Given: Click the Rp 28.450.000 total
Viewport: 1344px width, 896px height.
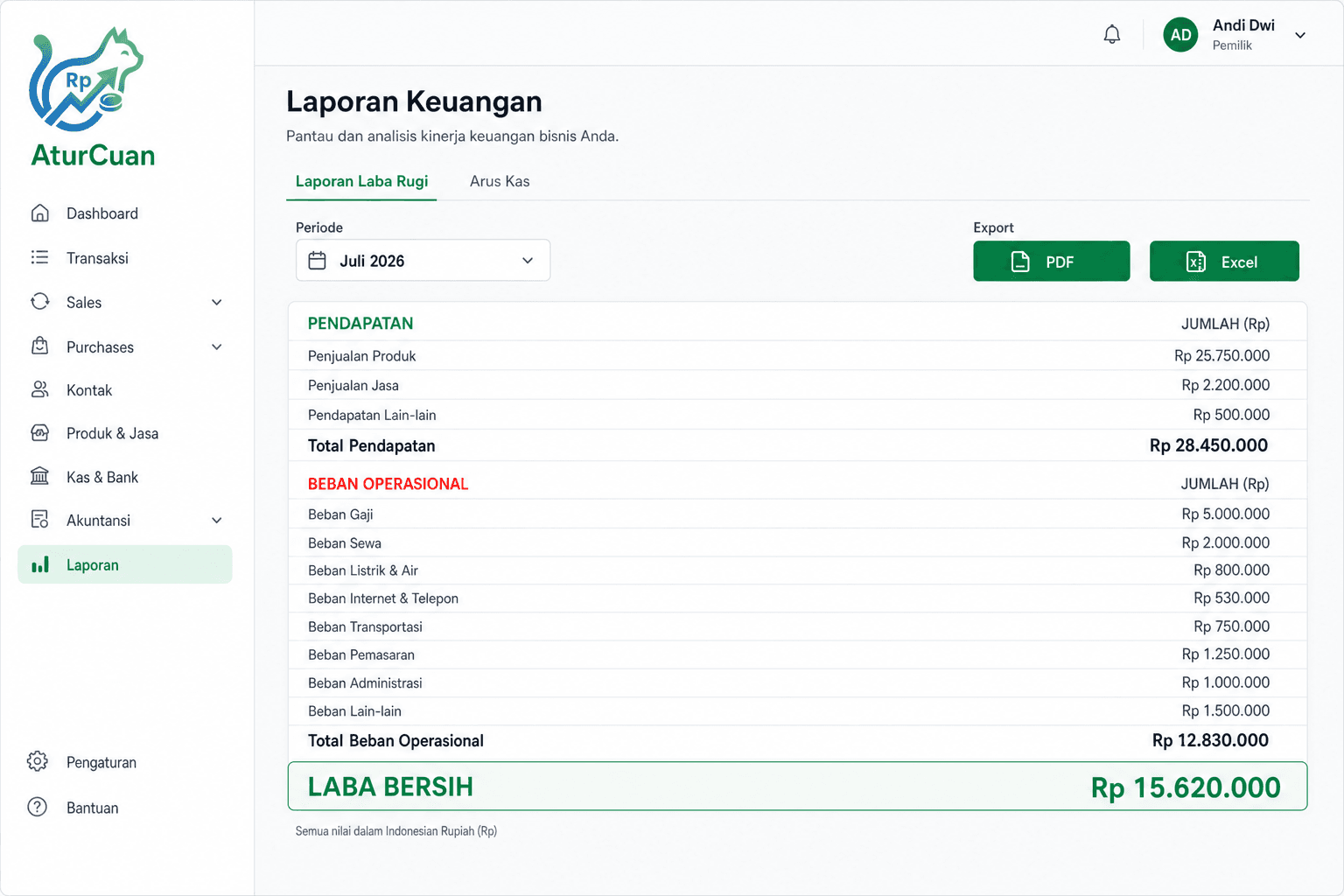Looking at the screenshot, I should click(1208, 445).
